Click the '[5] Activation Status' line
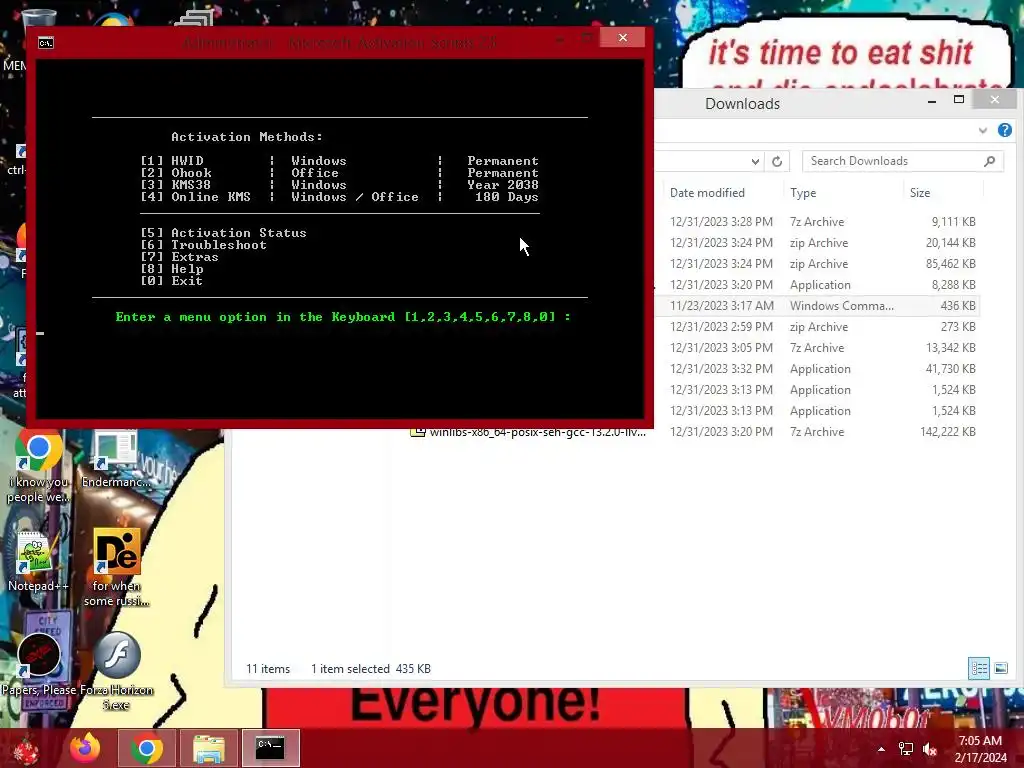The height and width of the screenshot is (768, 1024). click(223, 232)
